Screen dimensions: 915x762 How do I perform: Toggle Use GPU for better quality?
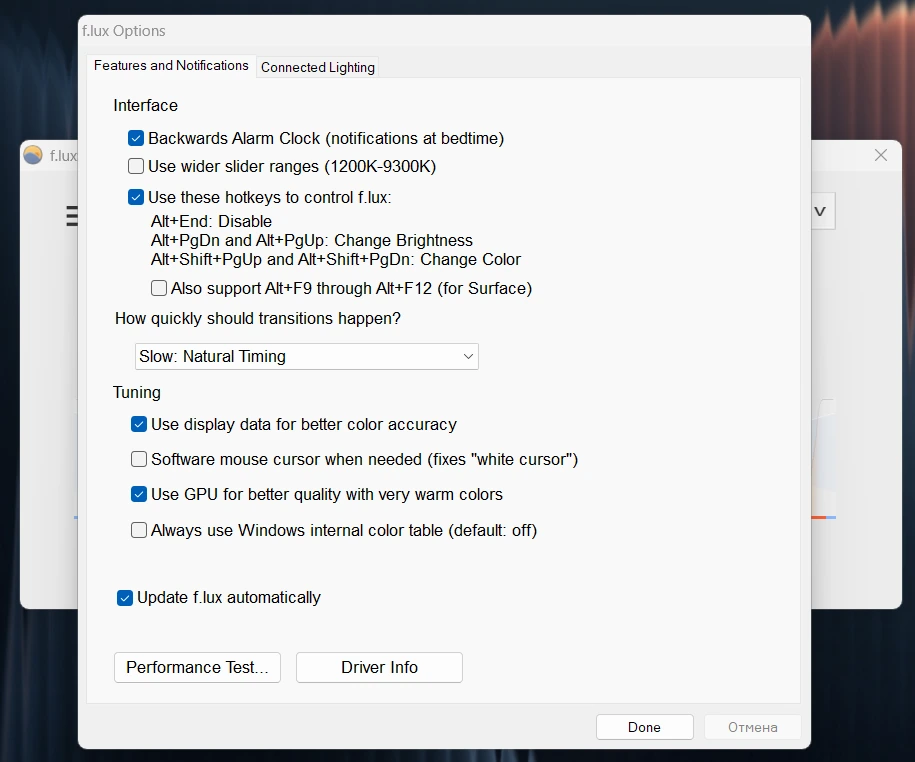pos(139,494)
